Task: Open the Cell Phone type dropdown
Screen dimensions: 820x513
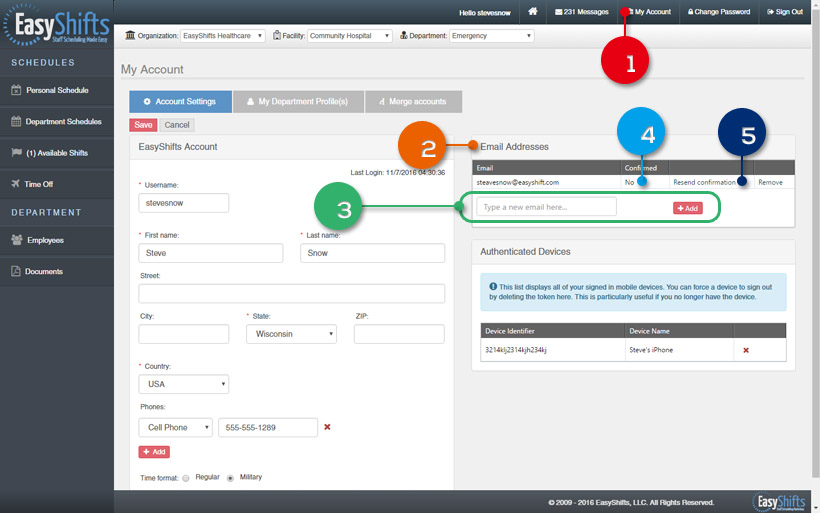Action: [175, 427]
